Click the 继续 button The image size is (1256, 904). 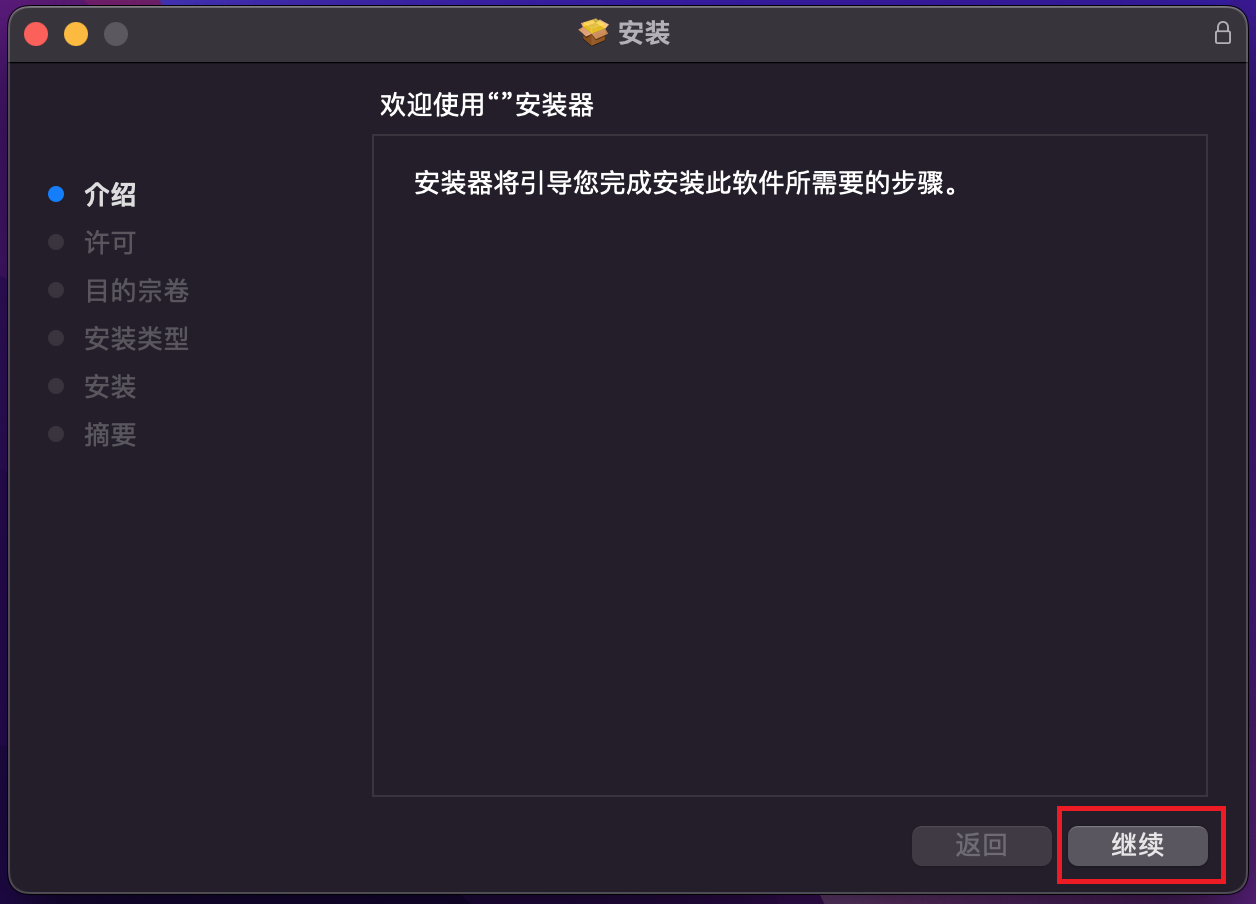tap(1138, 846)
